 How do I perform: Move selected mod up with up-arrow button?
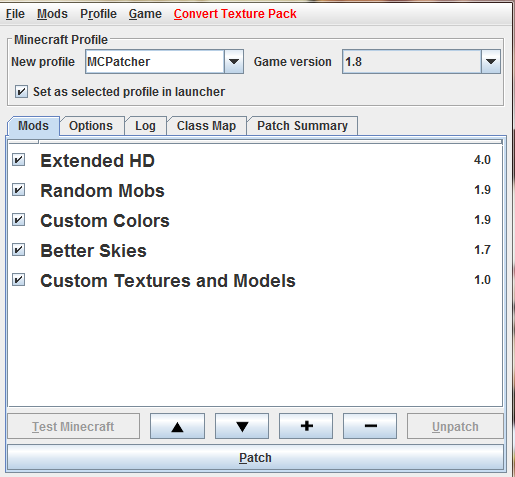click(177, 426)
